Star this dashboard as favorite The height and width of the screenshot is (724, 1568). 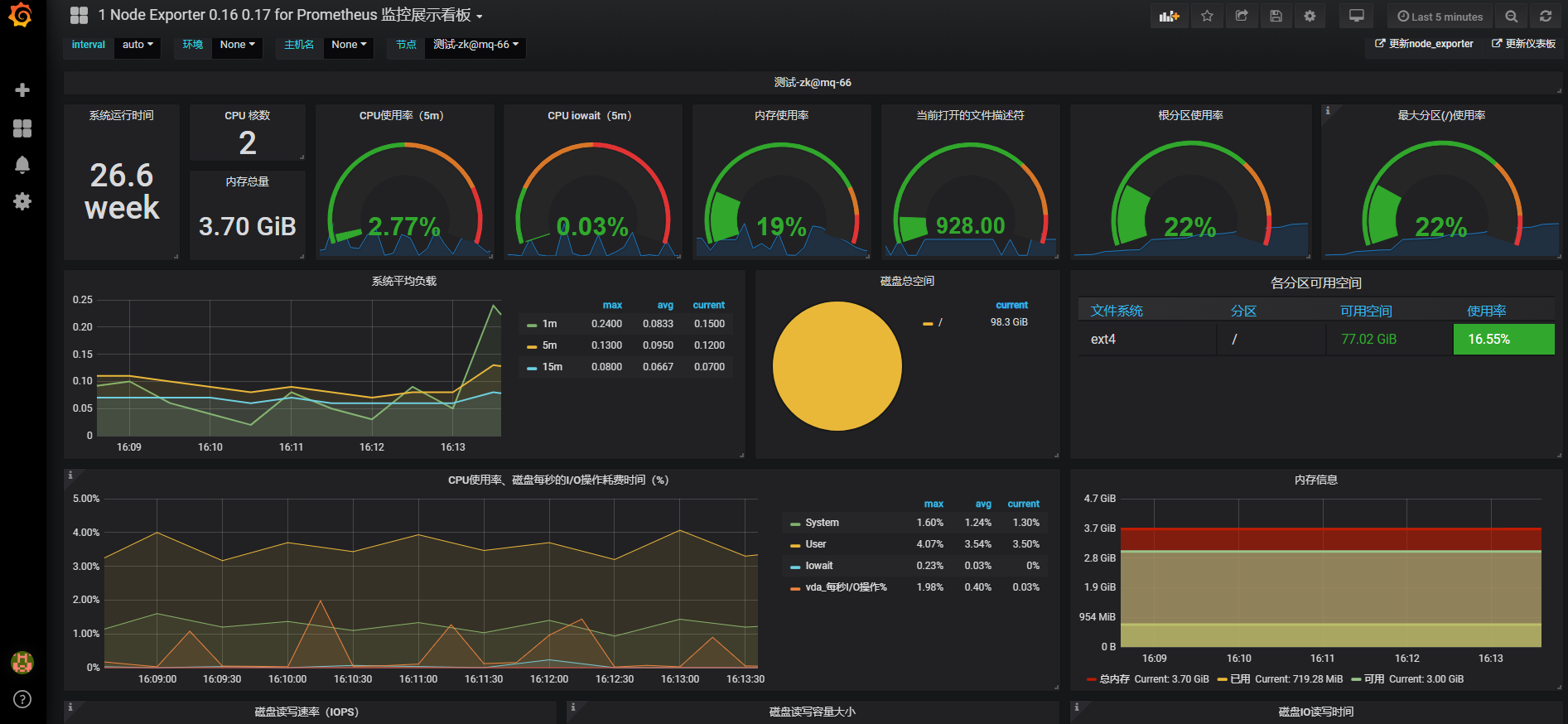pyautogui.click(x=1207, y=16)
